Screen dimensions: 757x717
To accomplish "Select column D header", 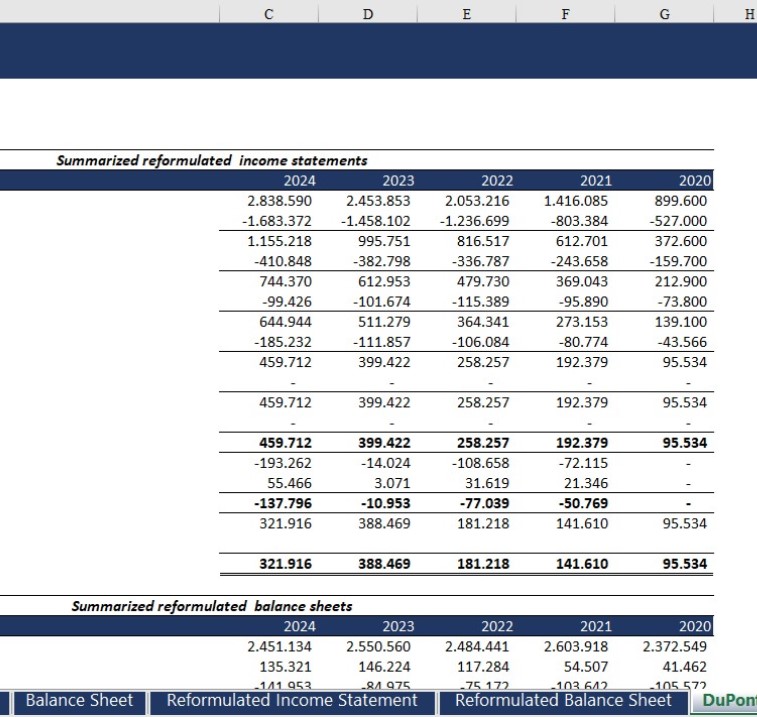I will [x=367, y=13].
